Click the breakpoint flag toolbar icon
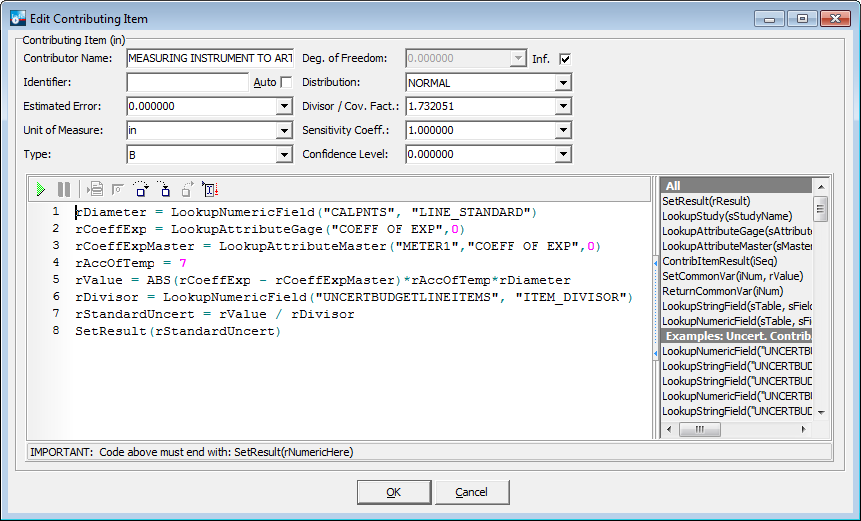This screenshot has height=521, width=861. [118, 189]
